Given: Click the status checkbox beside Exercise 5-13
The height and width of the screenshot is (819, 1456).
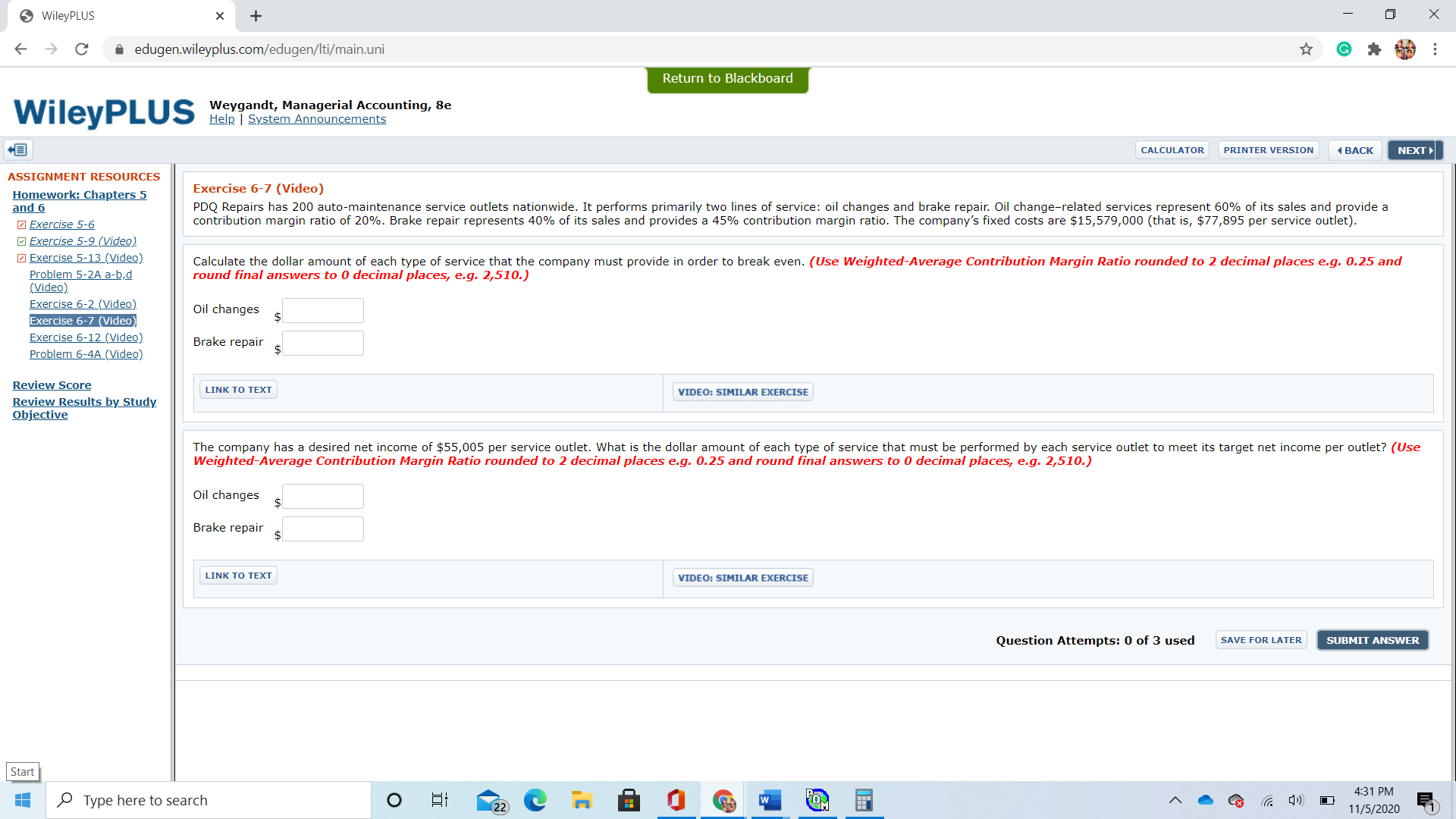Looking at the screenshot, I should [x=22, y=257].
